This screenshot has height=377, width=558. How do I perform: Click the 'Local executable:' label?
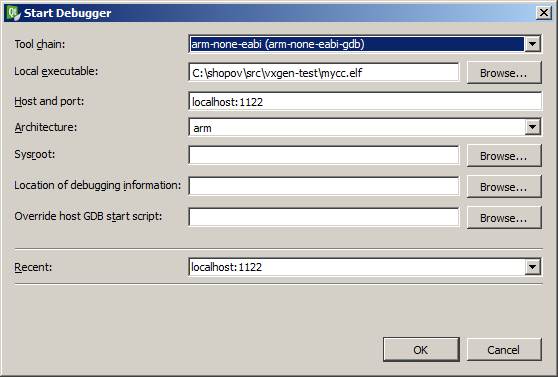(x=56, y=71)
